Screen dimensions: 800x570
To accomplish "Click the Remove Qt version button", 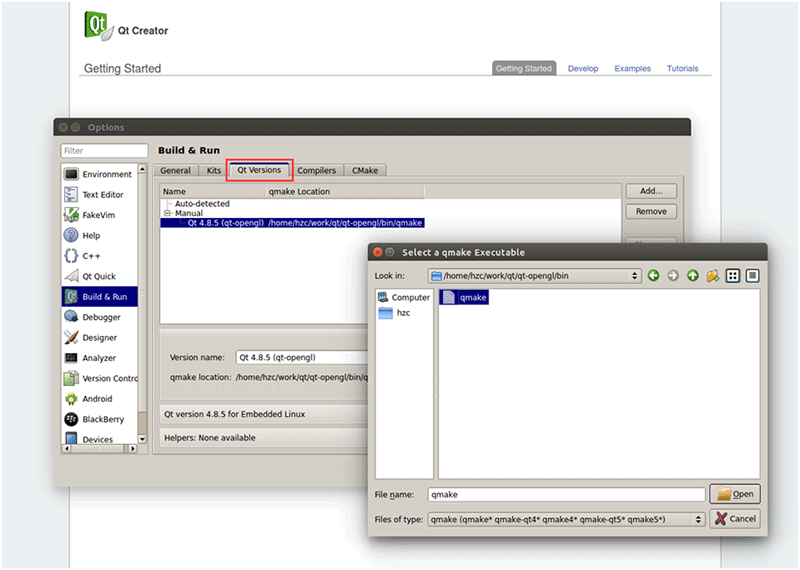I will (652, 211).
